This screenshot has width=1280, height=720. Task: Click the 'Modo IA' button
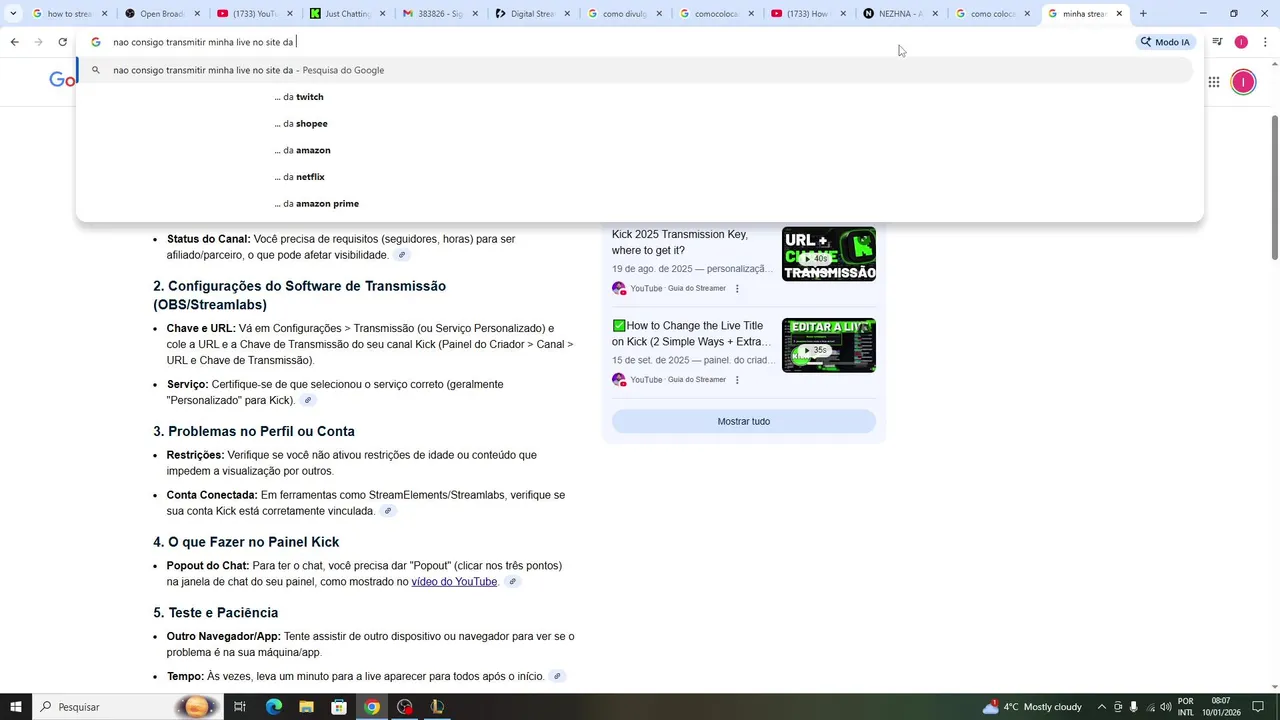pyautogui.click(x=1165, y=42)
